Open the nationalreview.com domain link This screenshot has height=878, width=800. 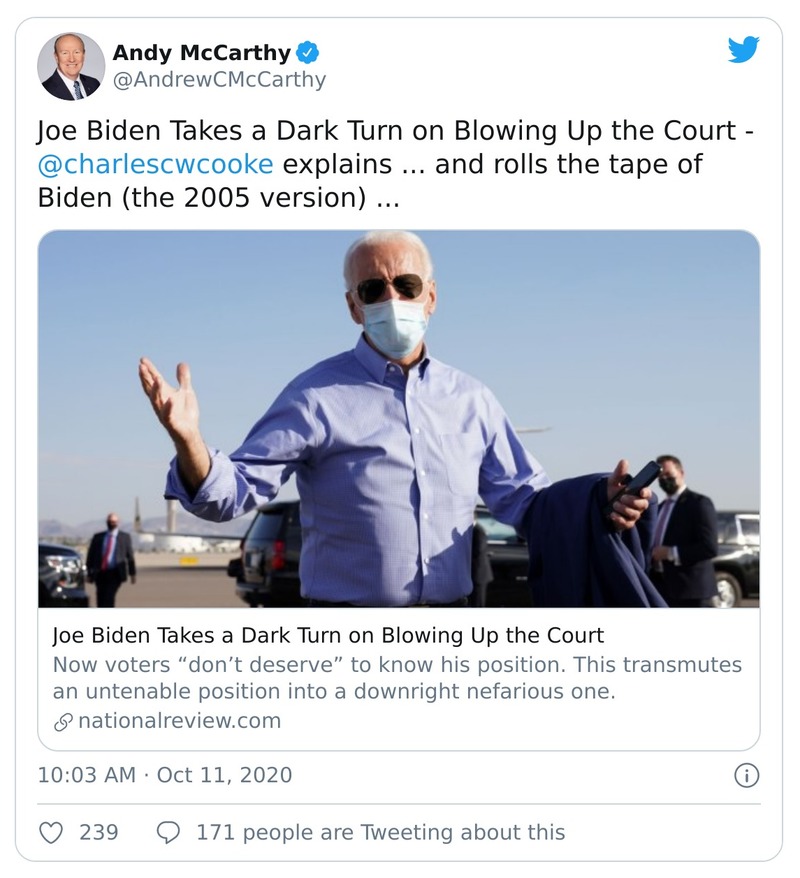coord(179,721)
